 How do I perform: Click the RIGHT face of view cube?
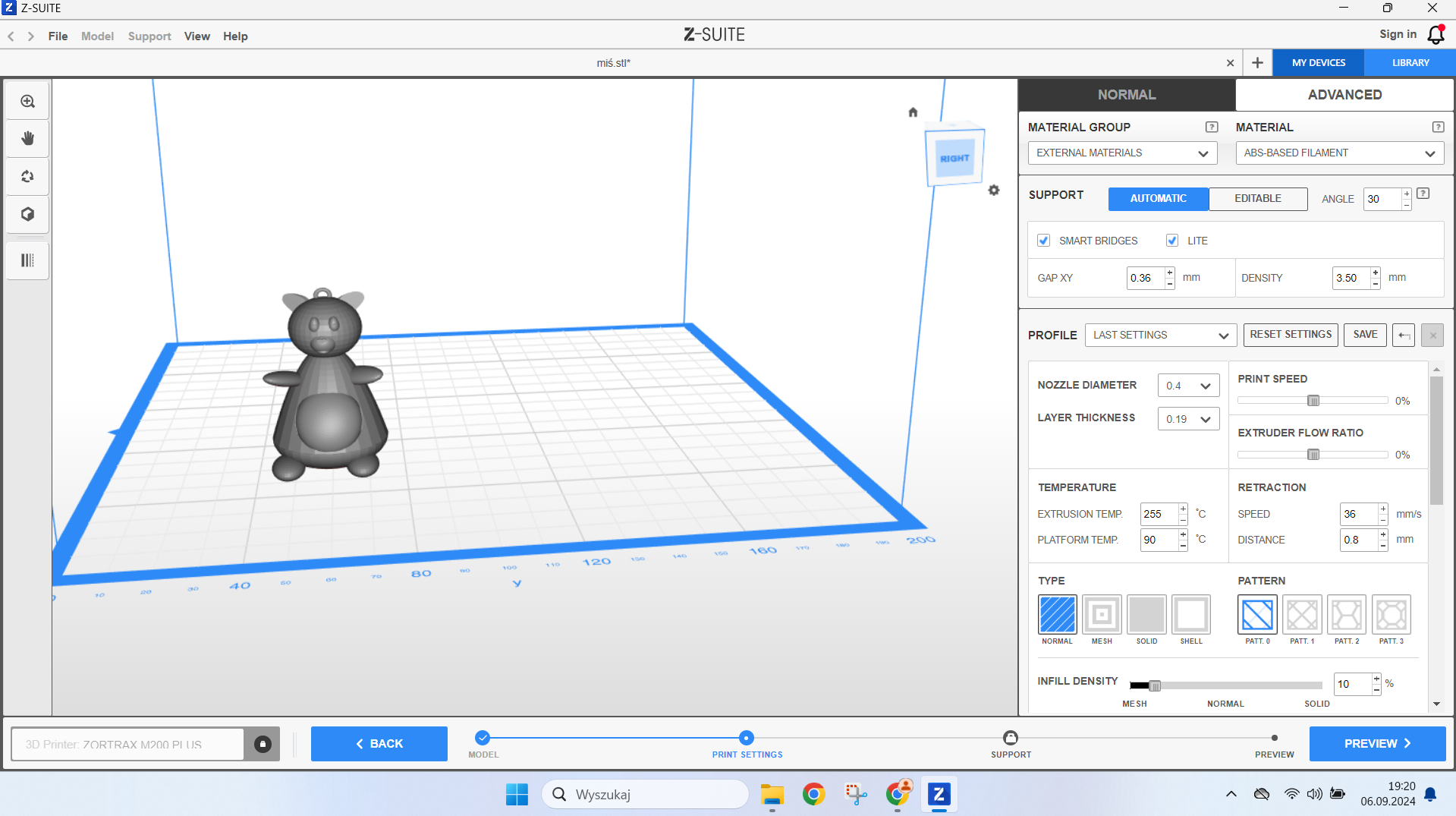[954, 158]
